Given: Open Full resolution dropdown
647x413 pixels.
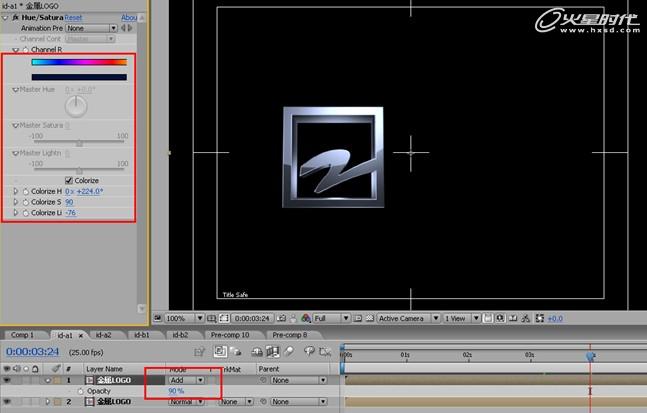Looking at the screenshot, I should point(331,318).
